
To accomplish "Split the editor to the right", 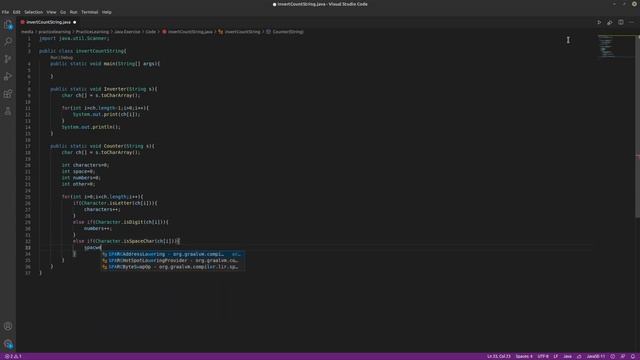I will pos(620,22).
